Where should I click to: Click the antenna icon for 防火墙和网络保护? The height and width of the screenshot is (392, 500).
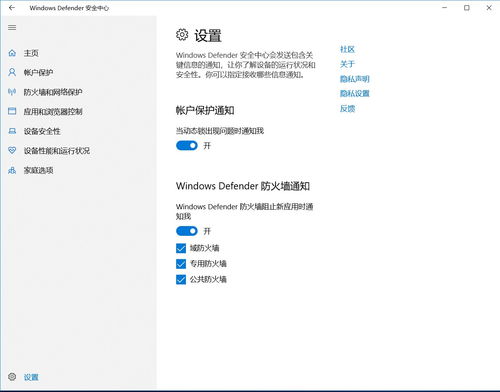12,92
